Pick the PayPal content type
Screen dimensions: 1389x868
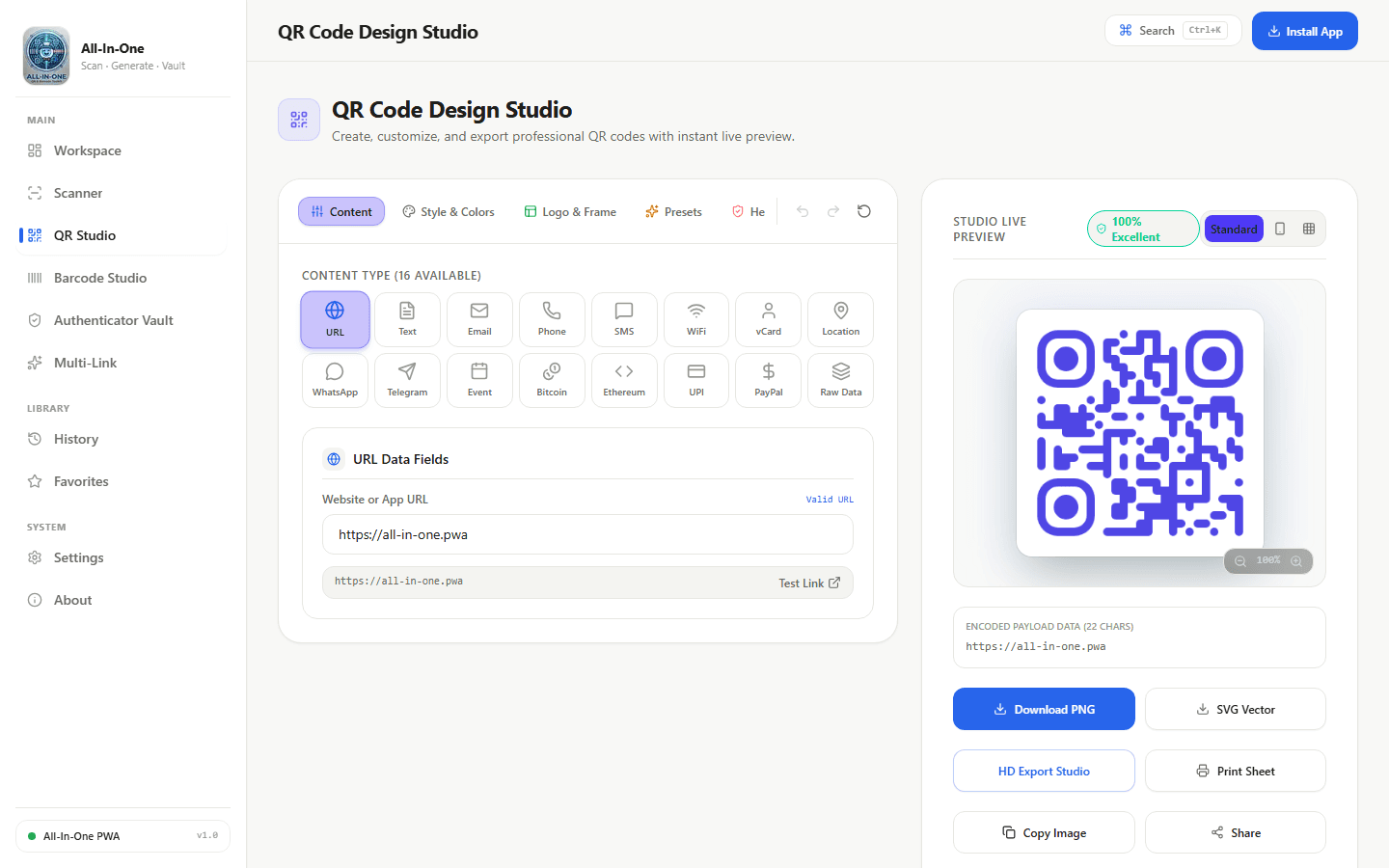769,380
